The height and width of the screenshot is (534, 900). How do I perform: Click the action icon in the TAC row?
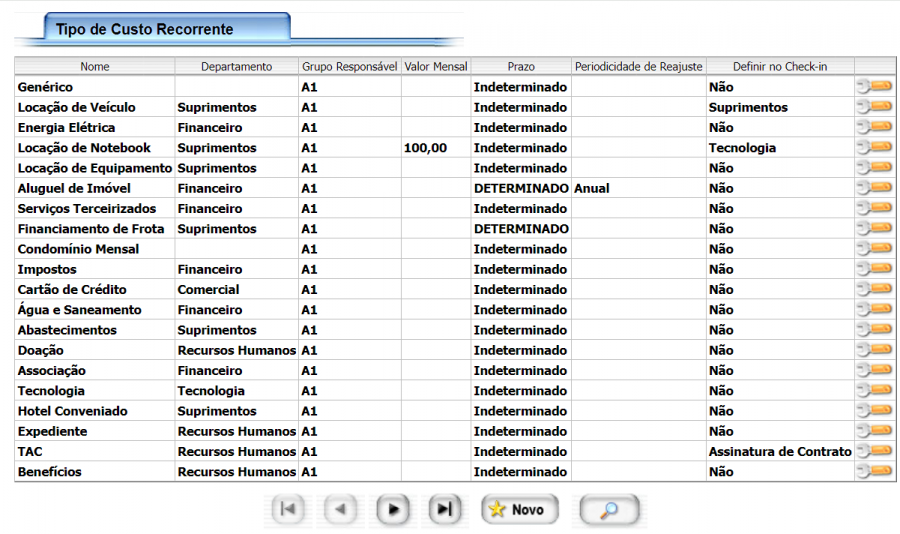coord(875,452)
